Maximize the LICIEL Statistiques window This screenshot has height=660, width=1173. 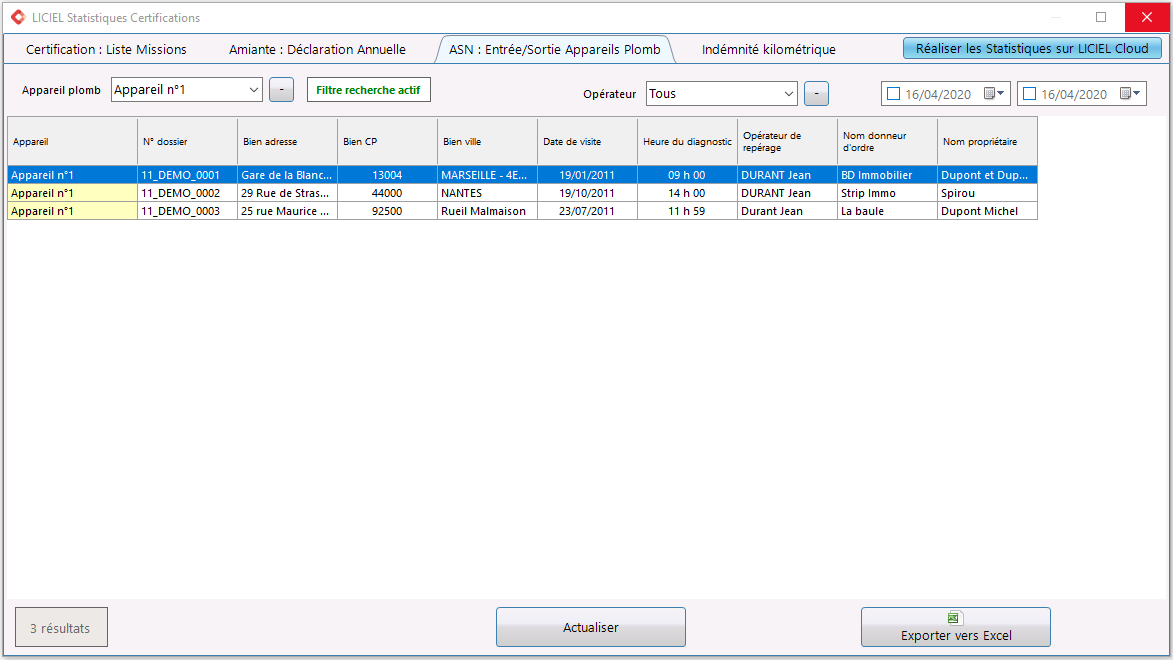(x=1101, y=17)
